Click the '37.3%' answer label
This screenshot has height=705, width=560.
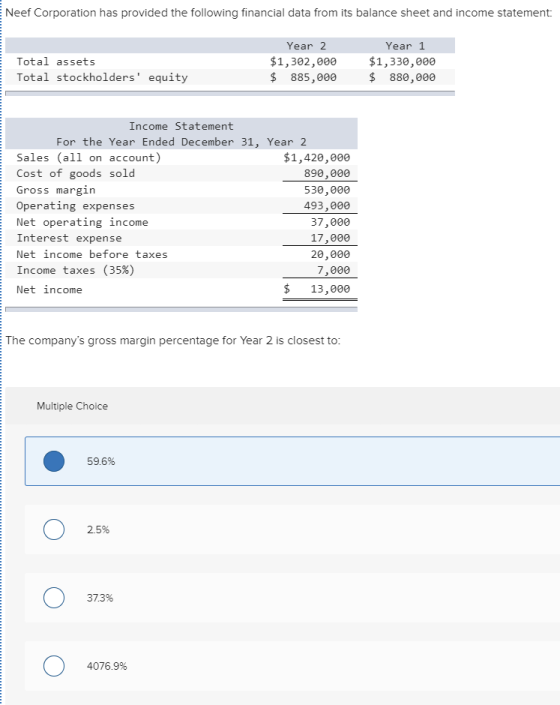tap(100, 598)
